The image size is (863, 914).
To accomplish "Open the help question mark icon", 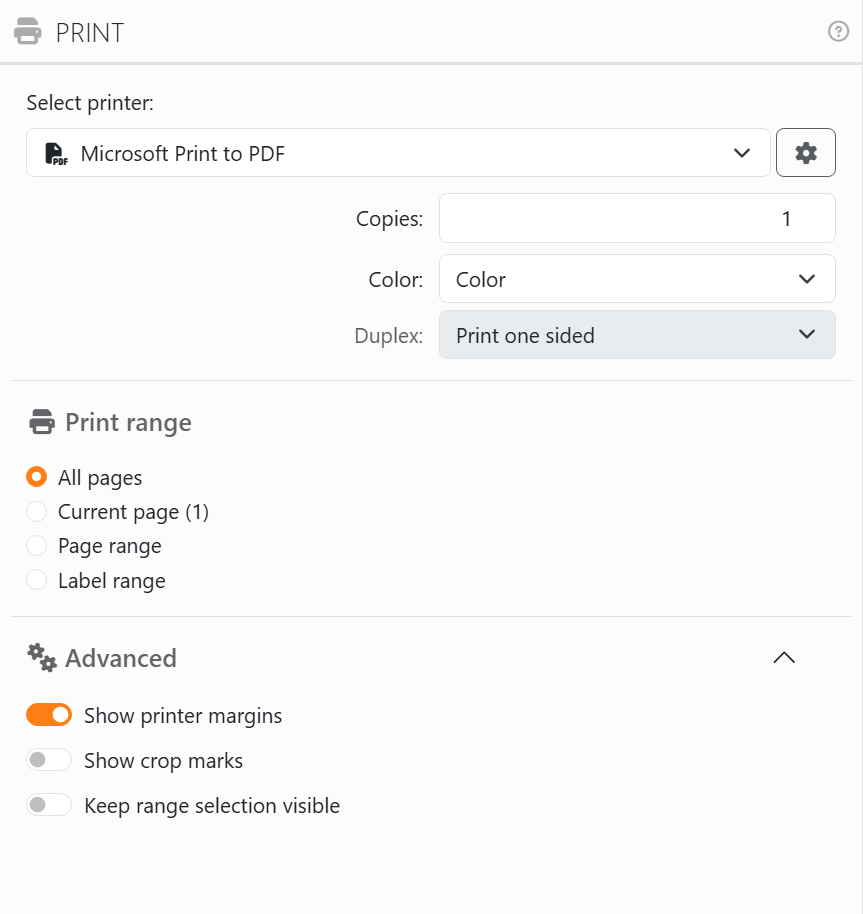I will pyautogui.click(x=838, y=31).
